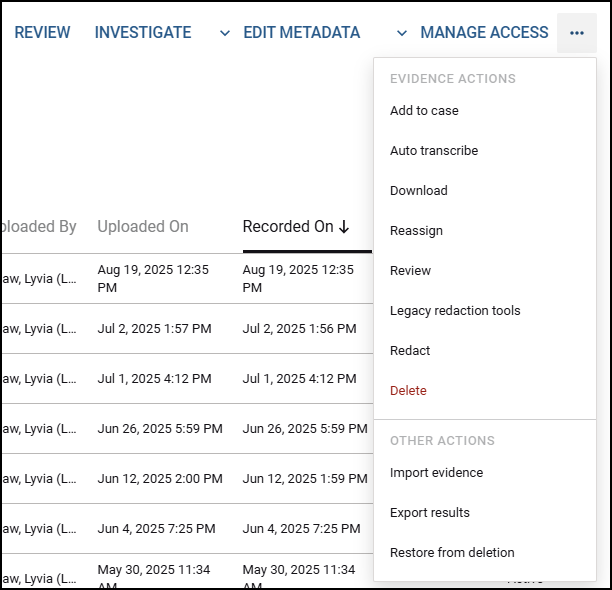612x590 pixels.
Task: Expand the chevron next to Investigate
Action: [x=225, y=33]
